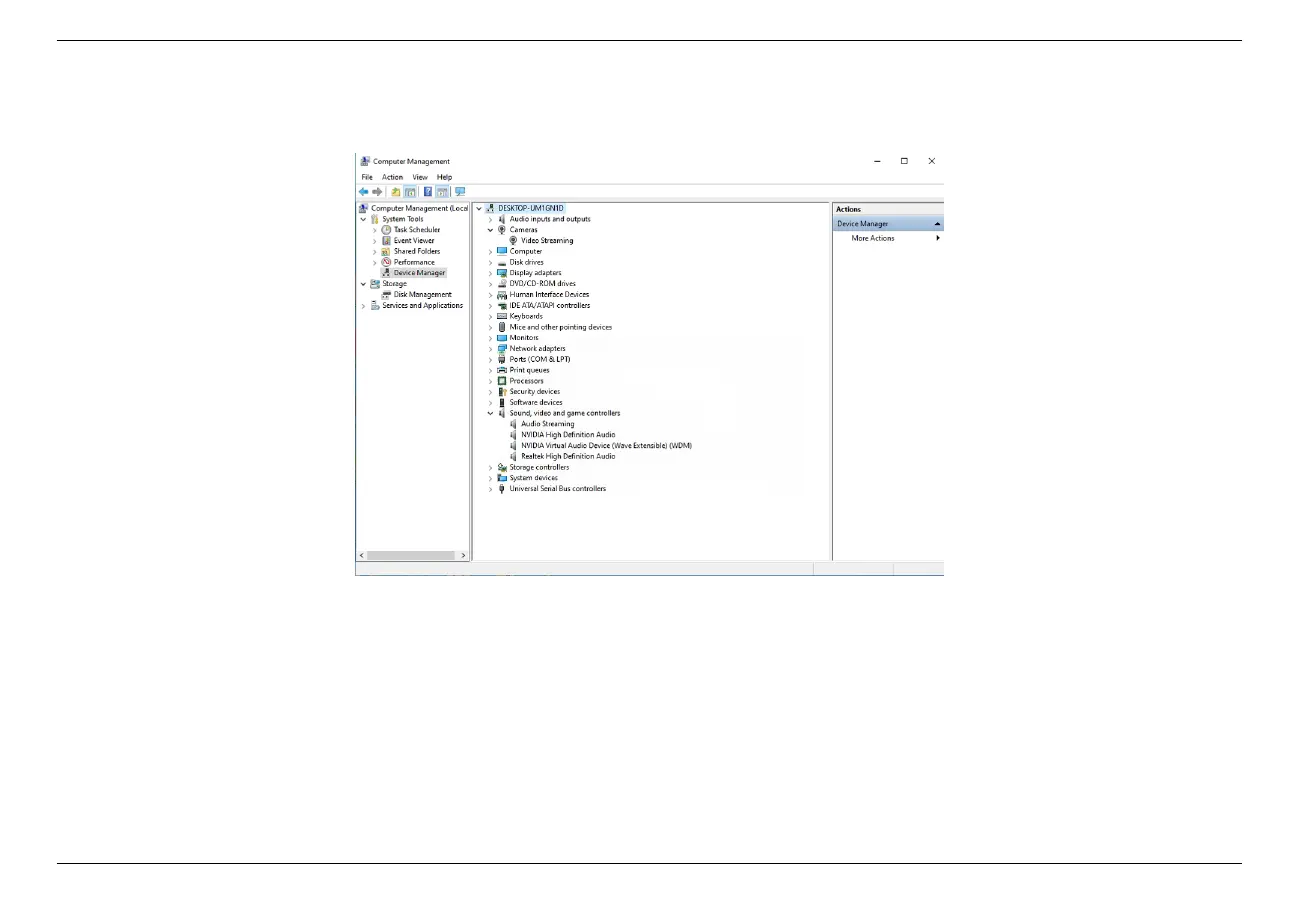This screenshot has width=1298, height=918.
Task: Click the Back arrow toolbar icon
Action: pyautogui.click(x=364, y=192)
